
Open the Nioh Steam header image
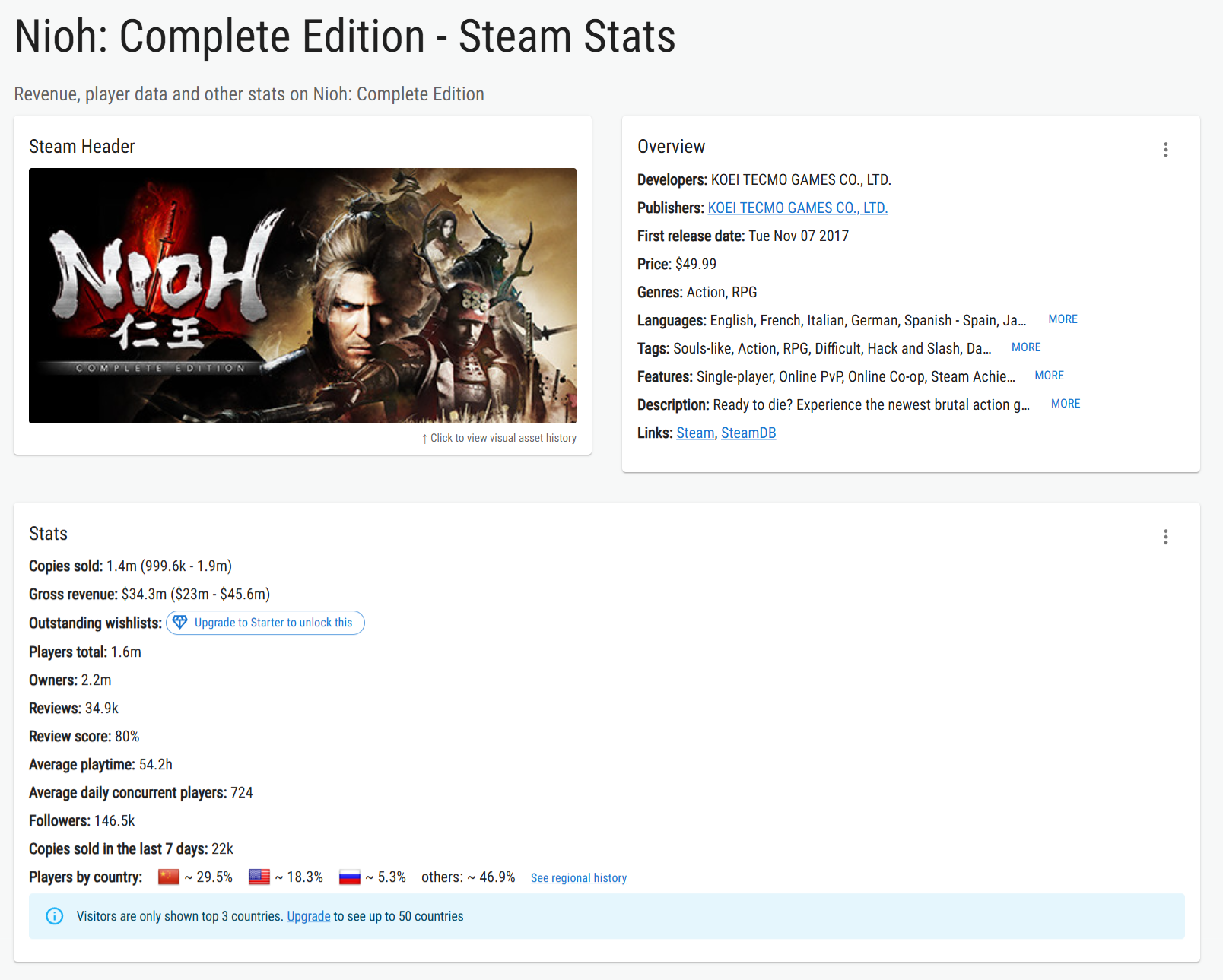point(303,296)
